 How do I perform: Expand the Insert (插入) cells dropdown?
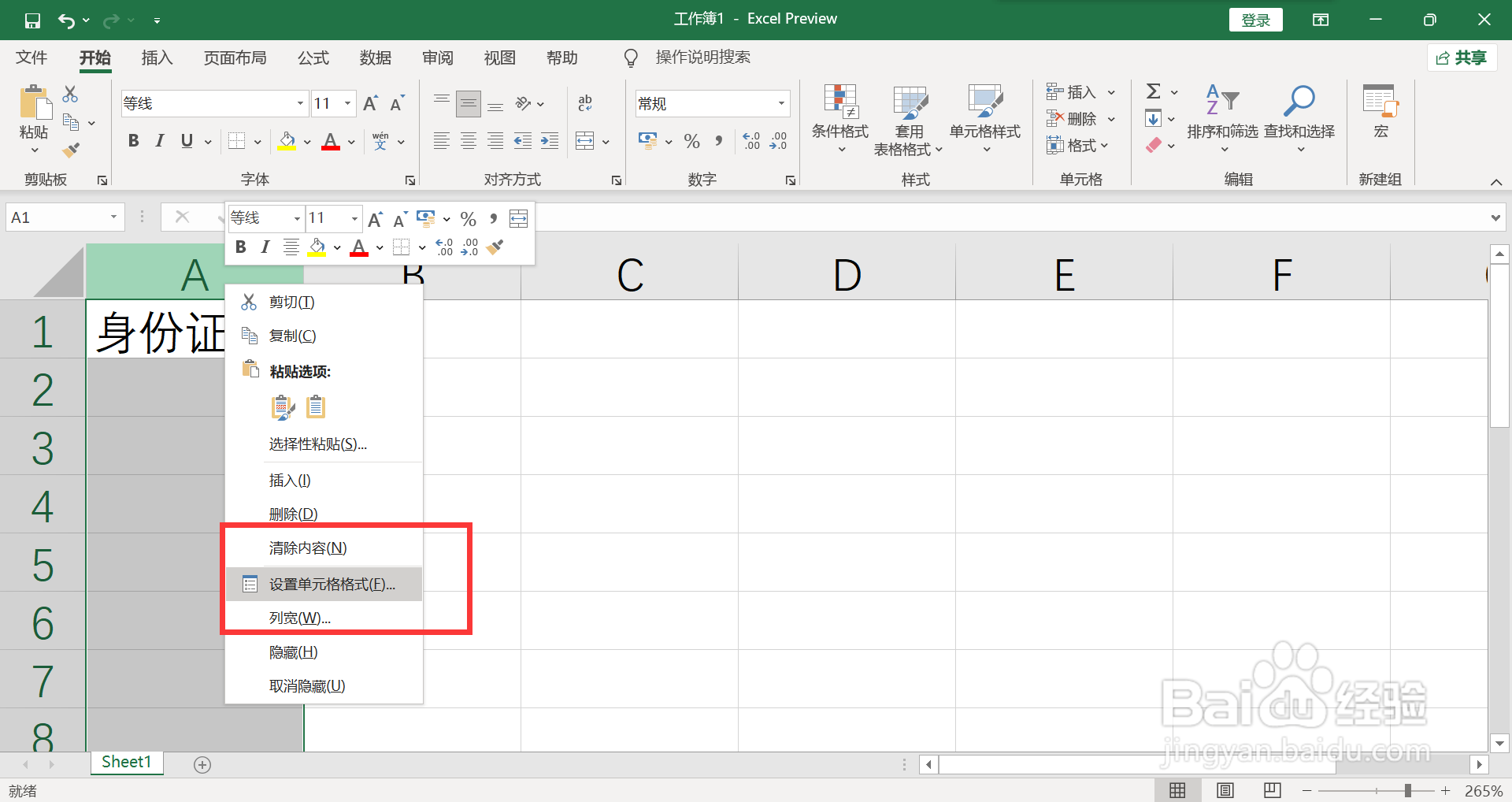(x=1111, y=92)
